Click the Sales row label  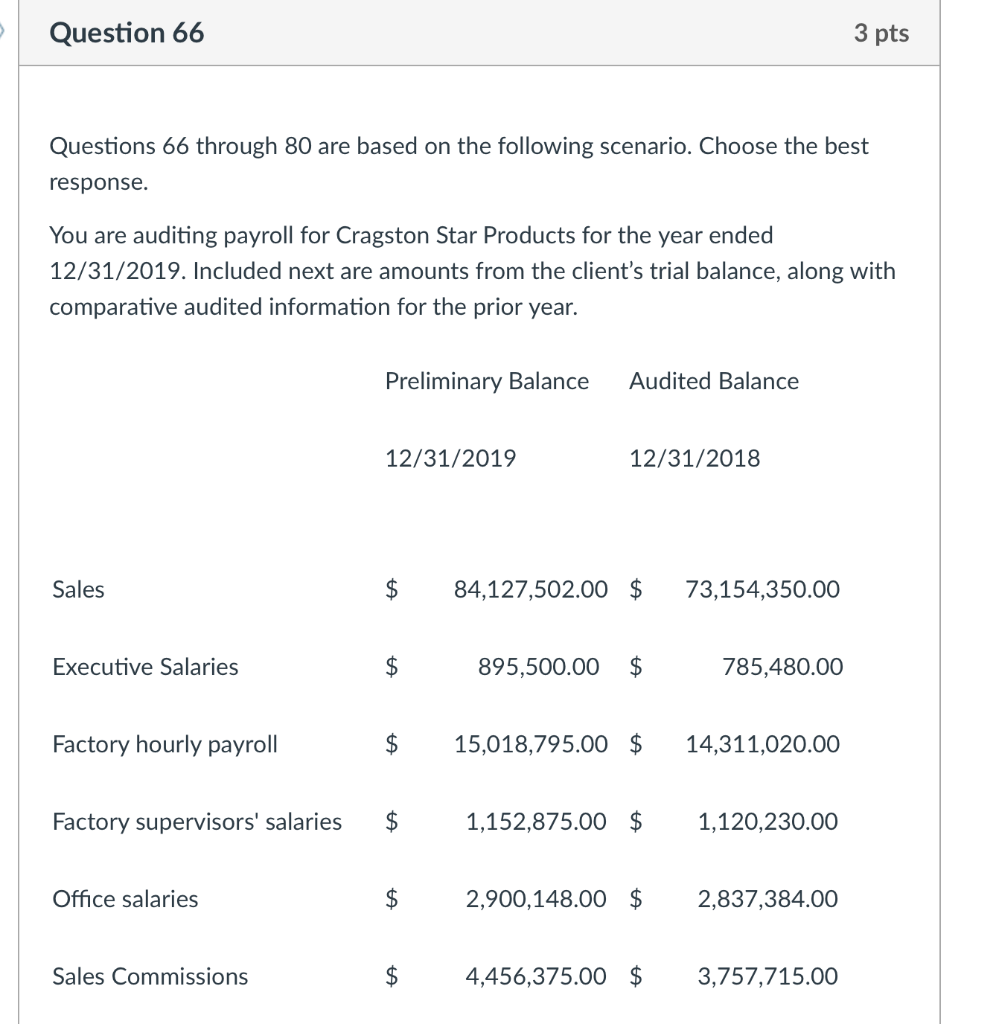point(78,590)
